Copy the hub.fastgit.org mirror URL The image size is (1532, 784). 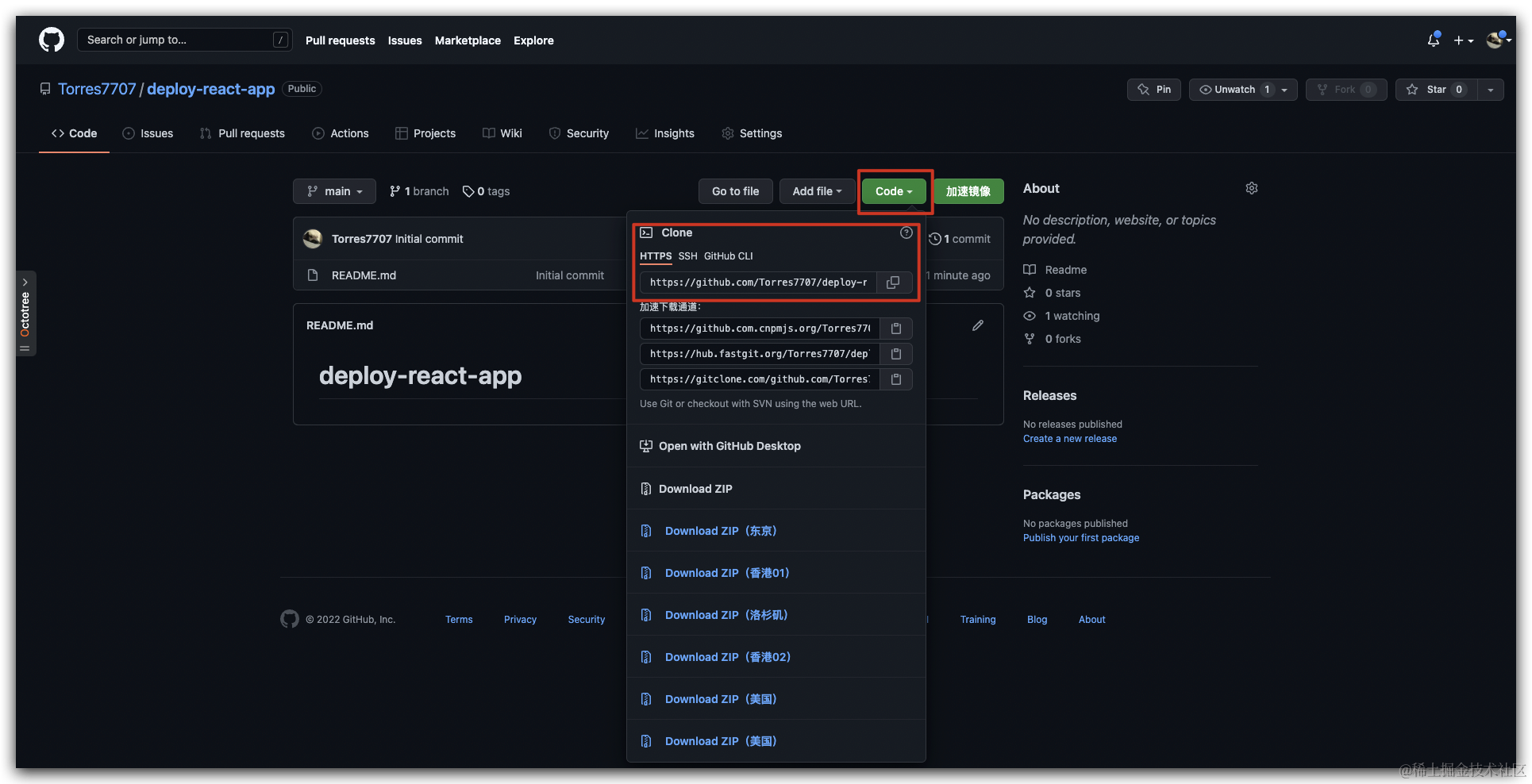[896, 354]
